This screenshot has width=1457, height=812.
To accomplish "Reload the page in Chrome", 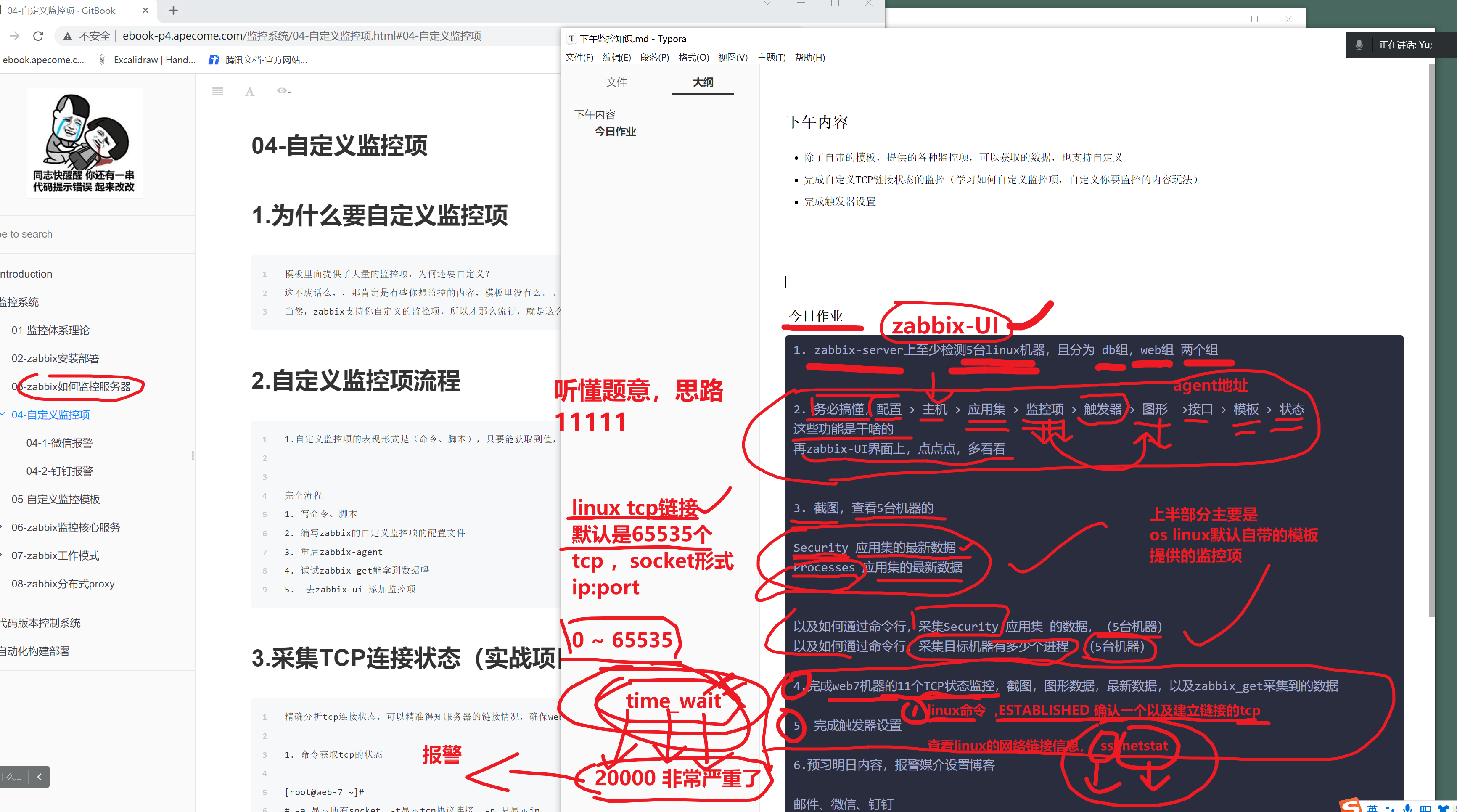I will point(38,36).
